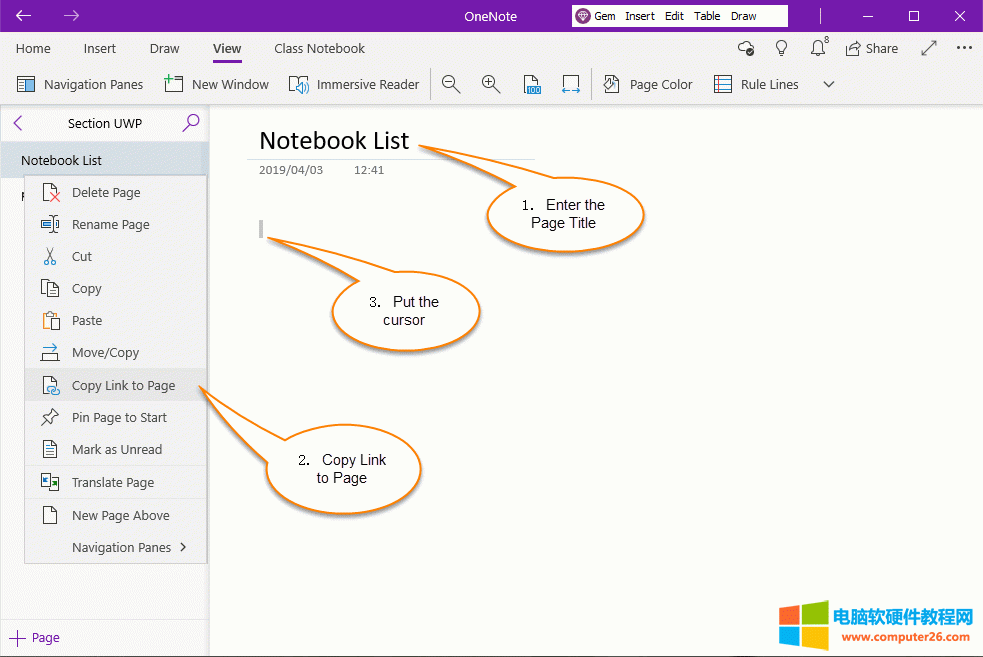983x657 pixels.
Task: Add a new page with + Page
Action: 35,637
